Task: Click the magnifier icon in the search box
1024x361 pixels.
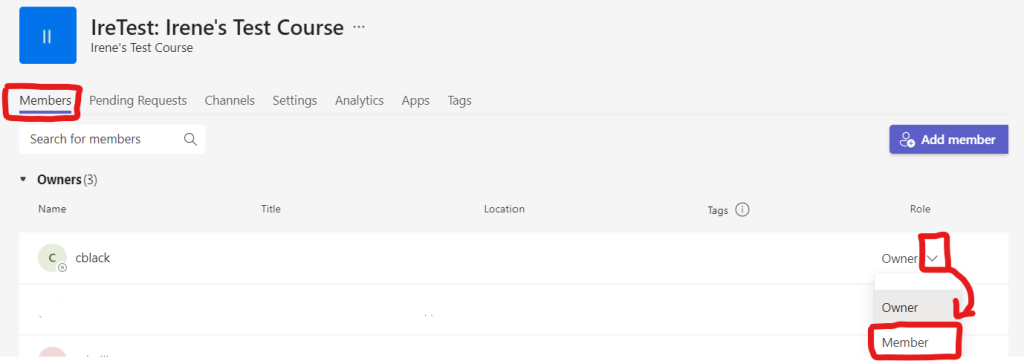Action: click(x=190, y=139)
